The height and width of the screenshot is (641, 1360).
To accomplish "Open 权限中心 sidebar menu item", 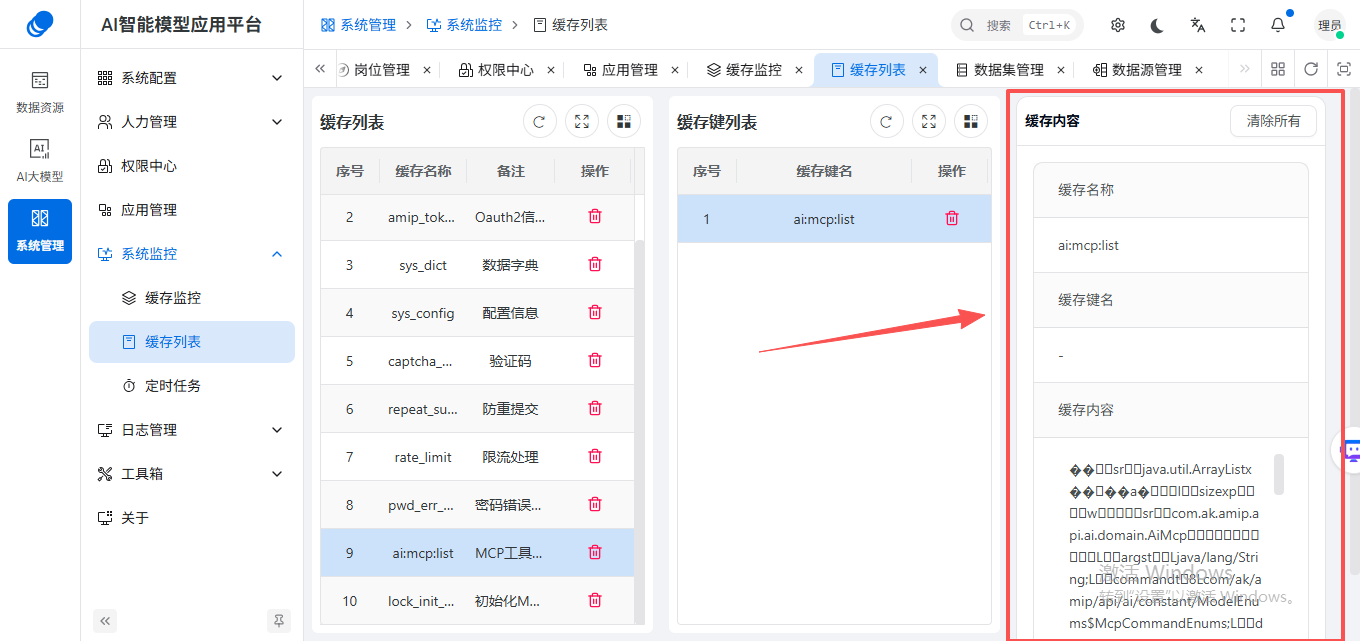I will (x=190, y=166).
